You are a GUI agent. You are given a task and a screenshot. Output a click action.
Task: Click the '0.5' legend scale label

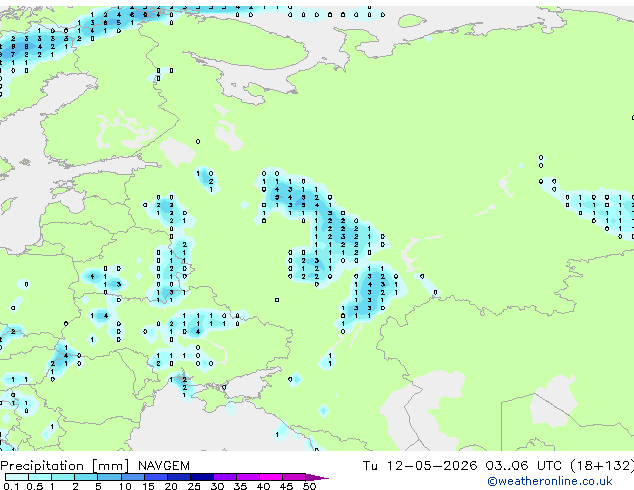point(35,486)
